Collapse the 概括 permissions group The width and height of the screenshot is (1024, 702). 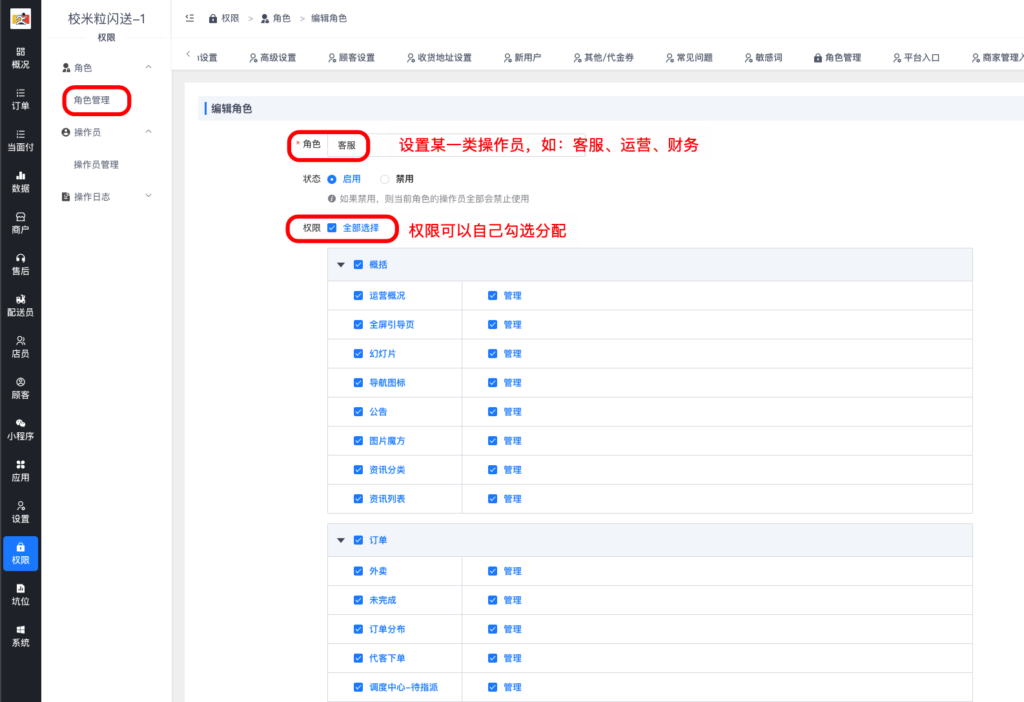pyautogui.click(x=340, y=267)
